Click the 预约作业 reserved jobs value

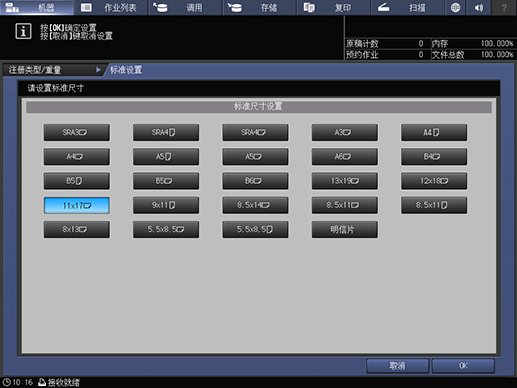(421, 55)
